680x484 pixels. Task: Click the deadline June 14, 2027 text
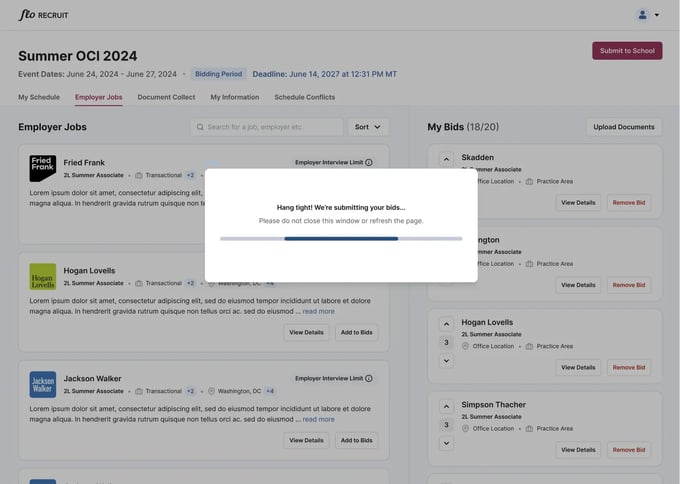(x=325, y=74)
